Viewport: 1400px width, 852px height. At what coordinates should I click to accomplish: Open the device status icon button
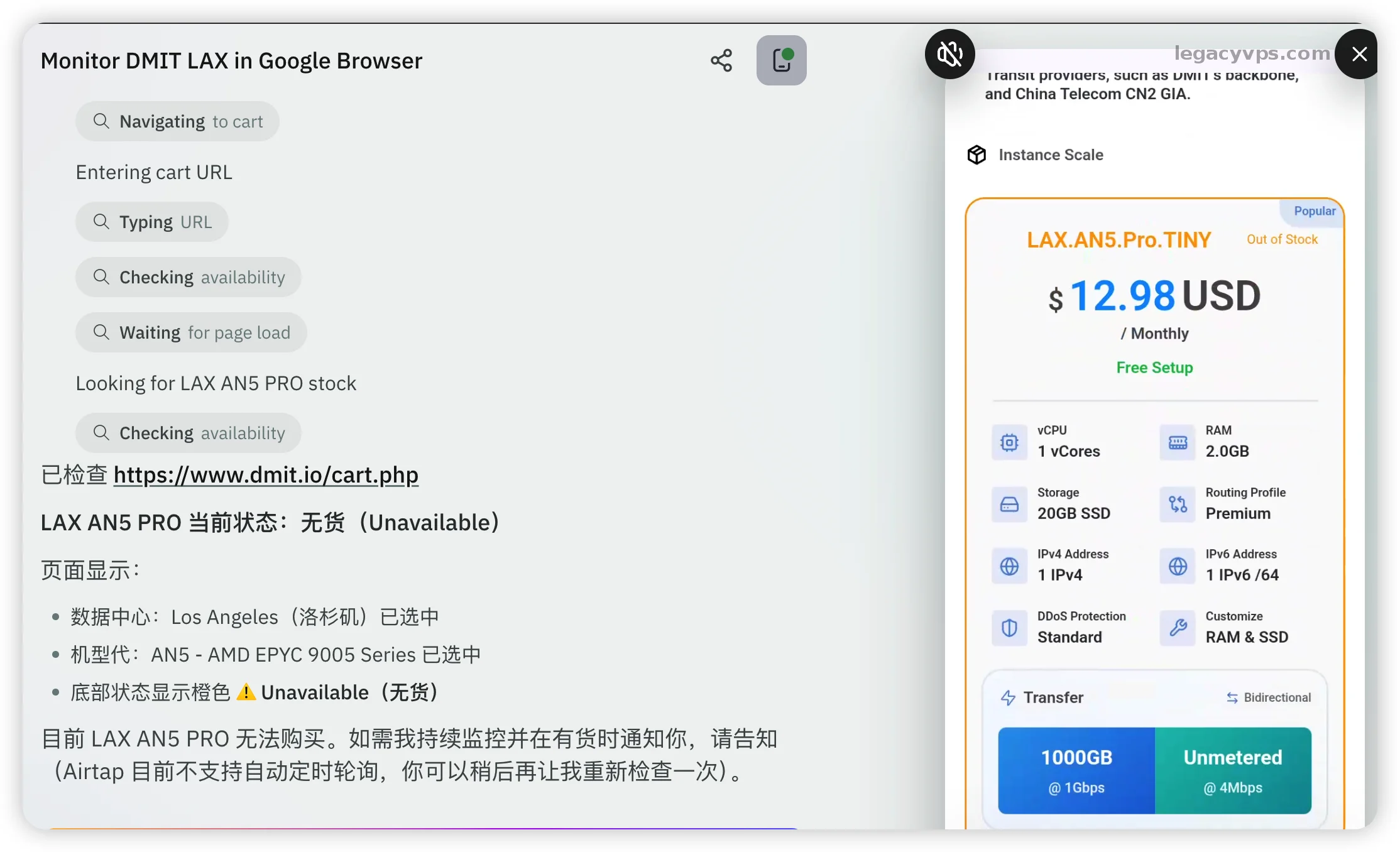781,60
